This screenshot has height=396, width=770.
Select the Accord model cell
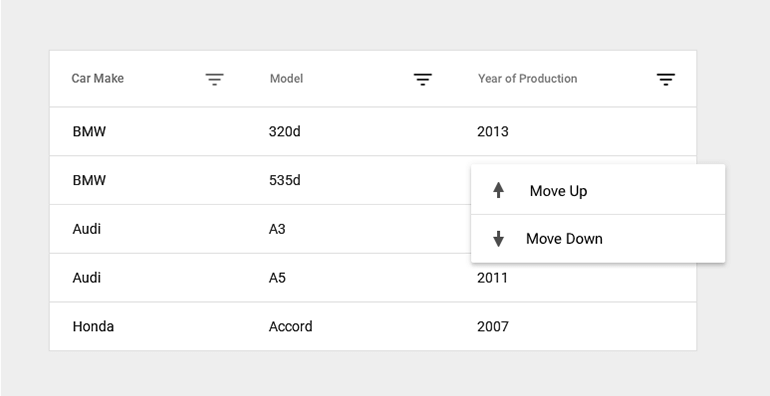click(290, 326)
